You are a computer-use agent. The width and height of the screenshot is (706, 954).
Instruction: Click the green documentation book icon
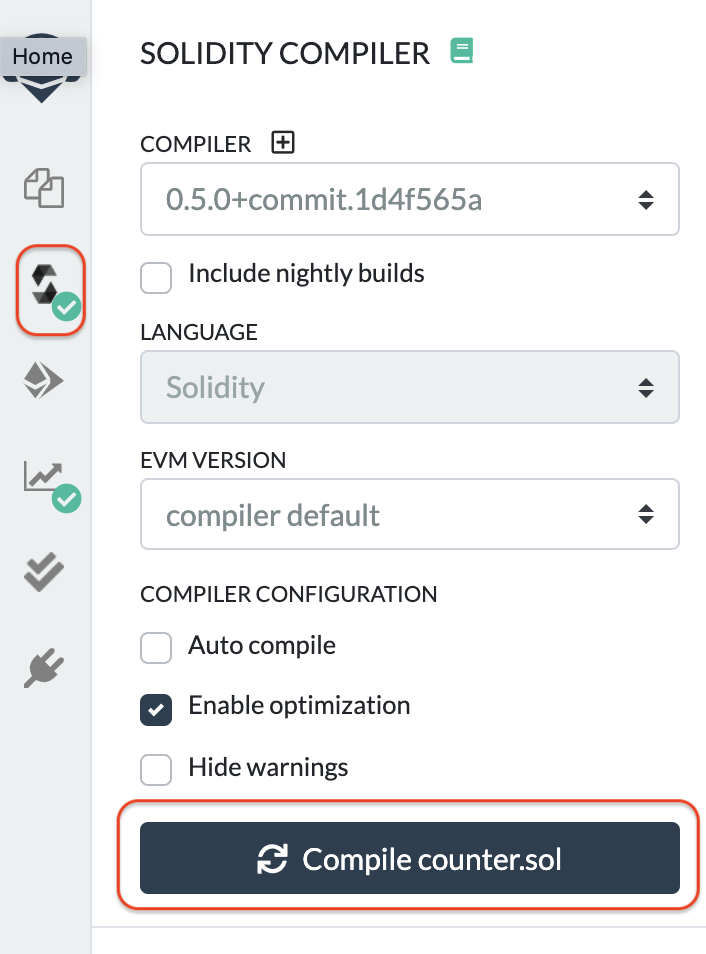pos(461,51)
